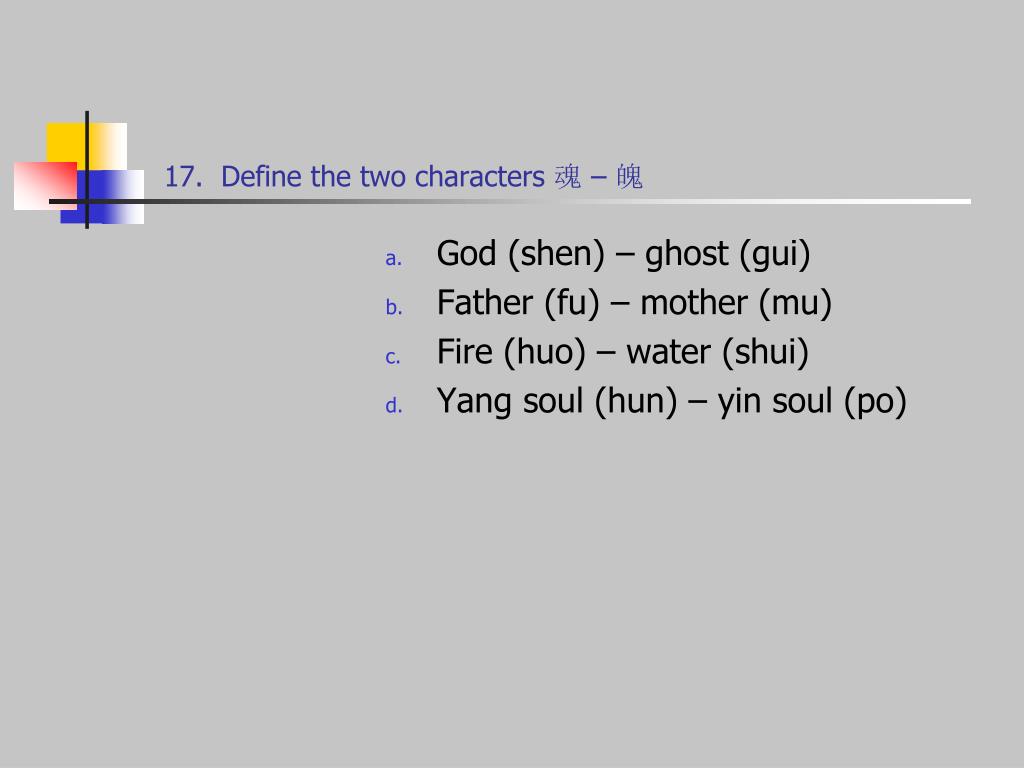Click the option letter 'd.' marker
The image size is (1024, 768).
tap(393, 406)
